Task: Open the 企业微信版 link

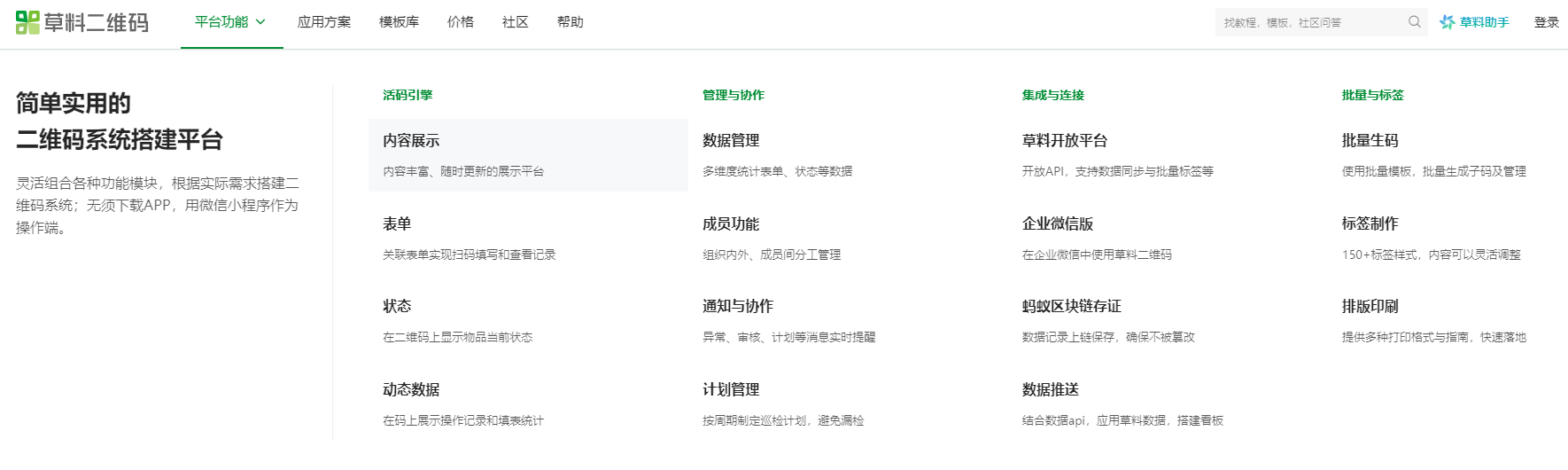Action: (1058, 224)
